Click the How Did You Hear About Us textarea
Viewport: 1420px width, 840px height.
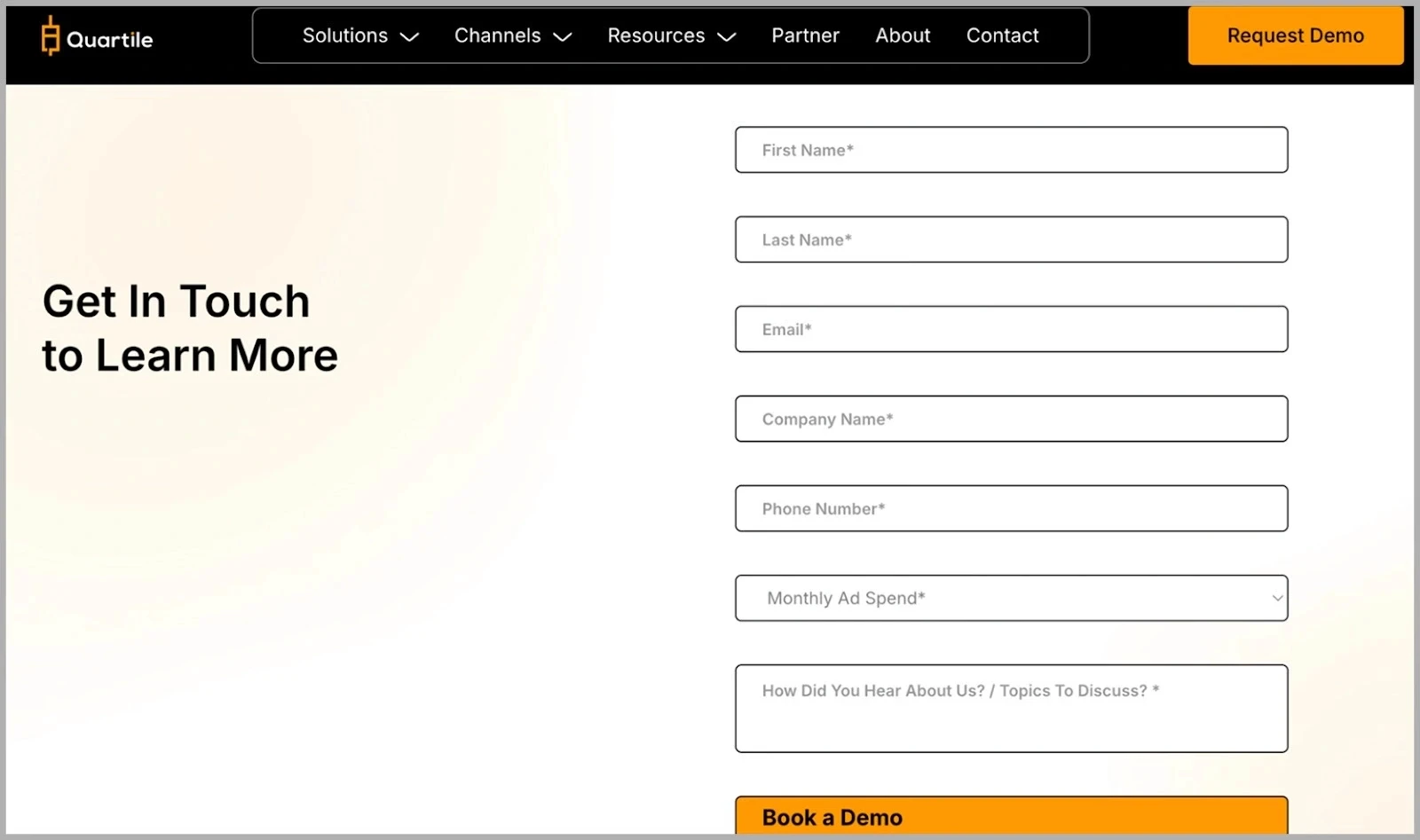1011,708
